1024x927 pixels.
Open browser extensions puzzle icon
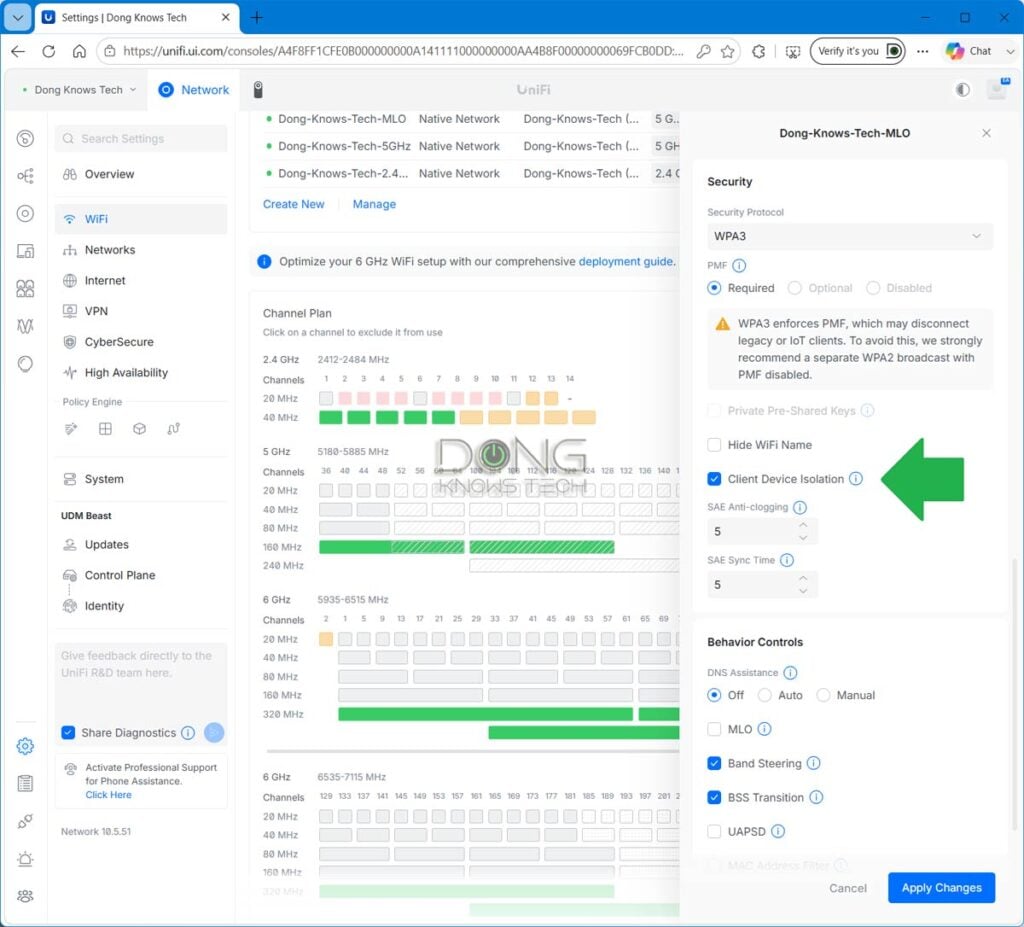(x=758, y=51)
